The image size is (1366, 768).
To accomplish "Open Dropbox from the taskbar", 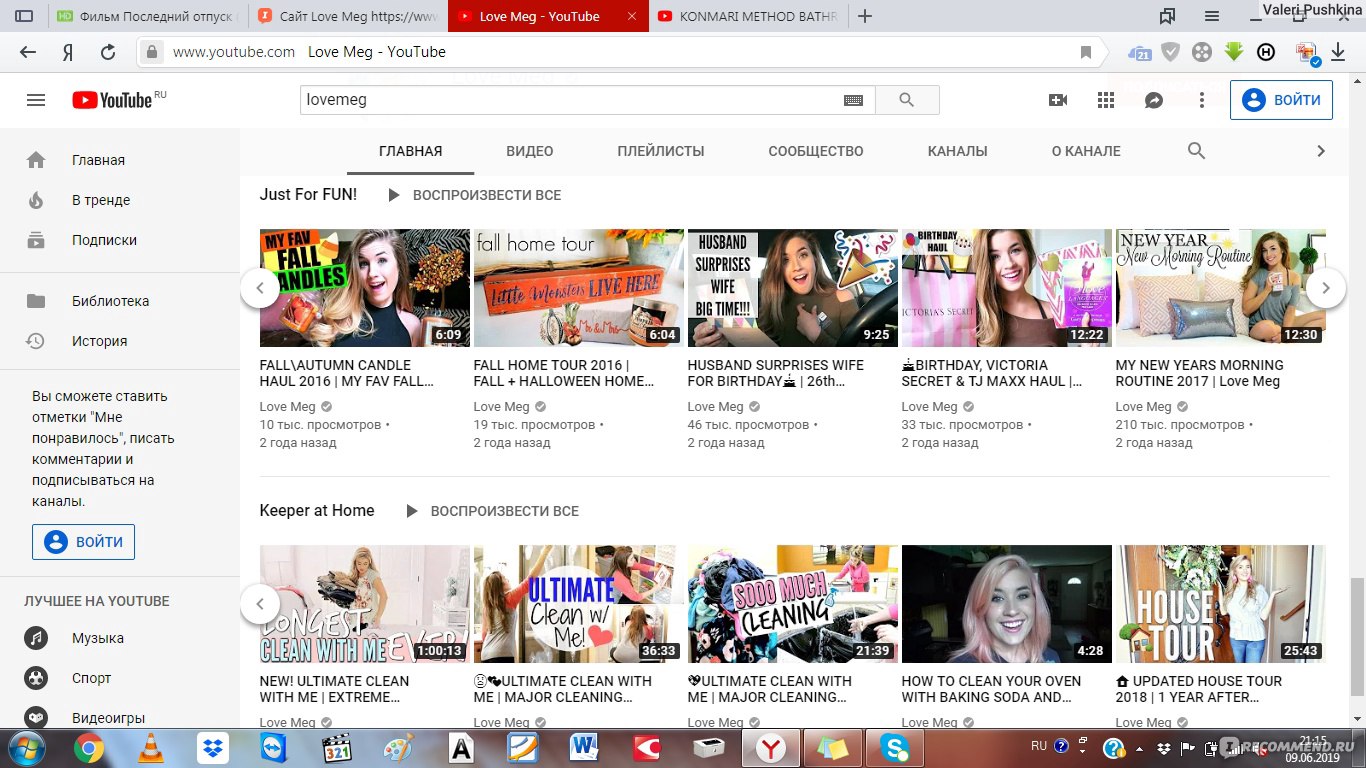I will tap(212, 748).
